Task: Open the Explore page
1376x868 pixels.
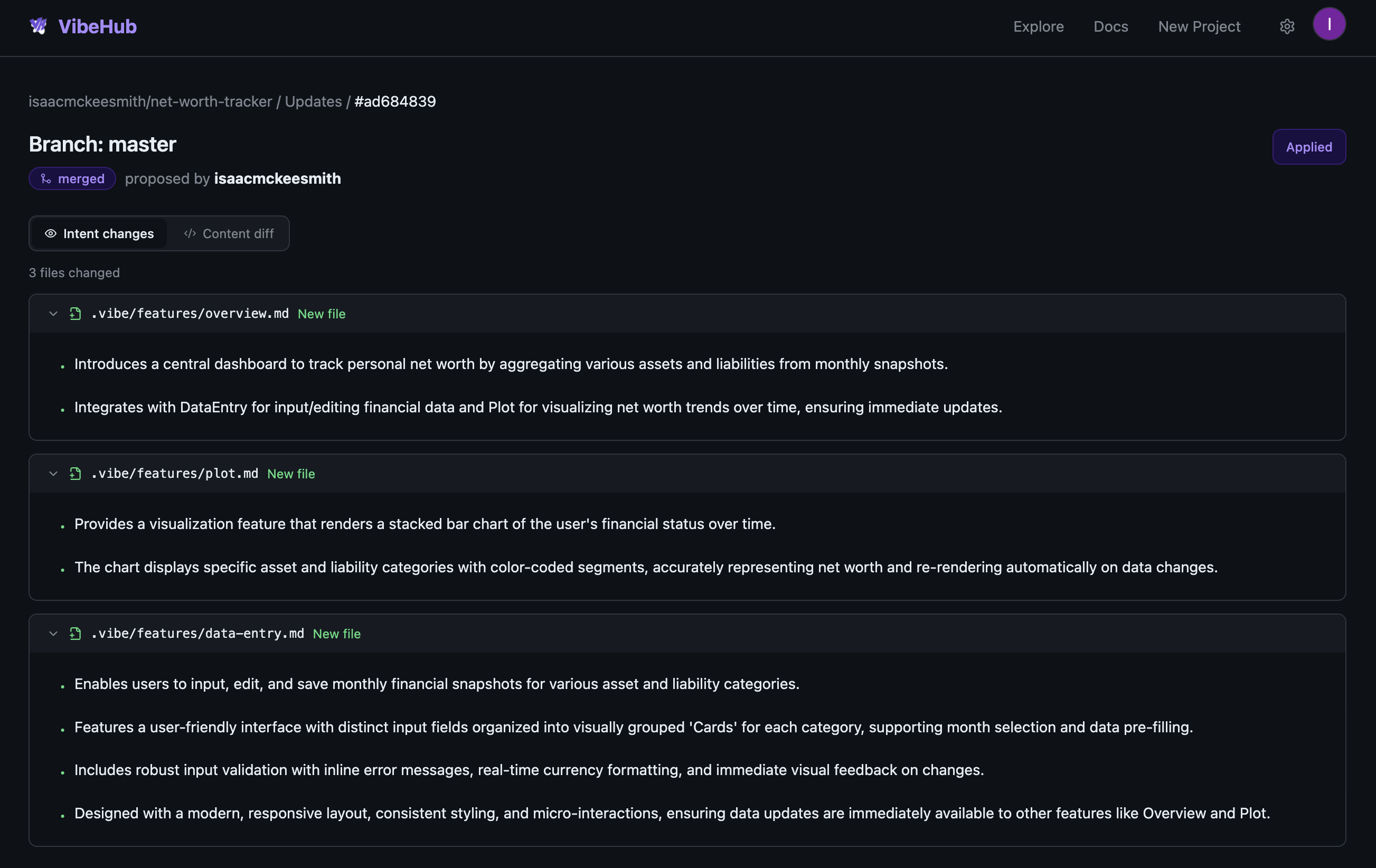Action: 1038,26
